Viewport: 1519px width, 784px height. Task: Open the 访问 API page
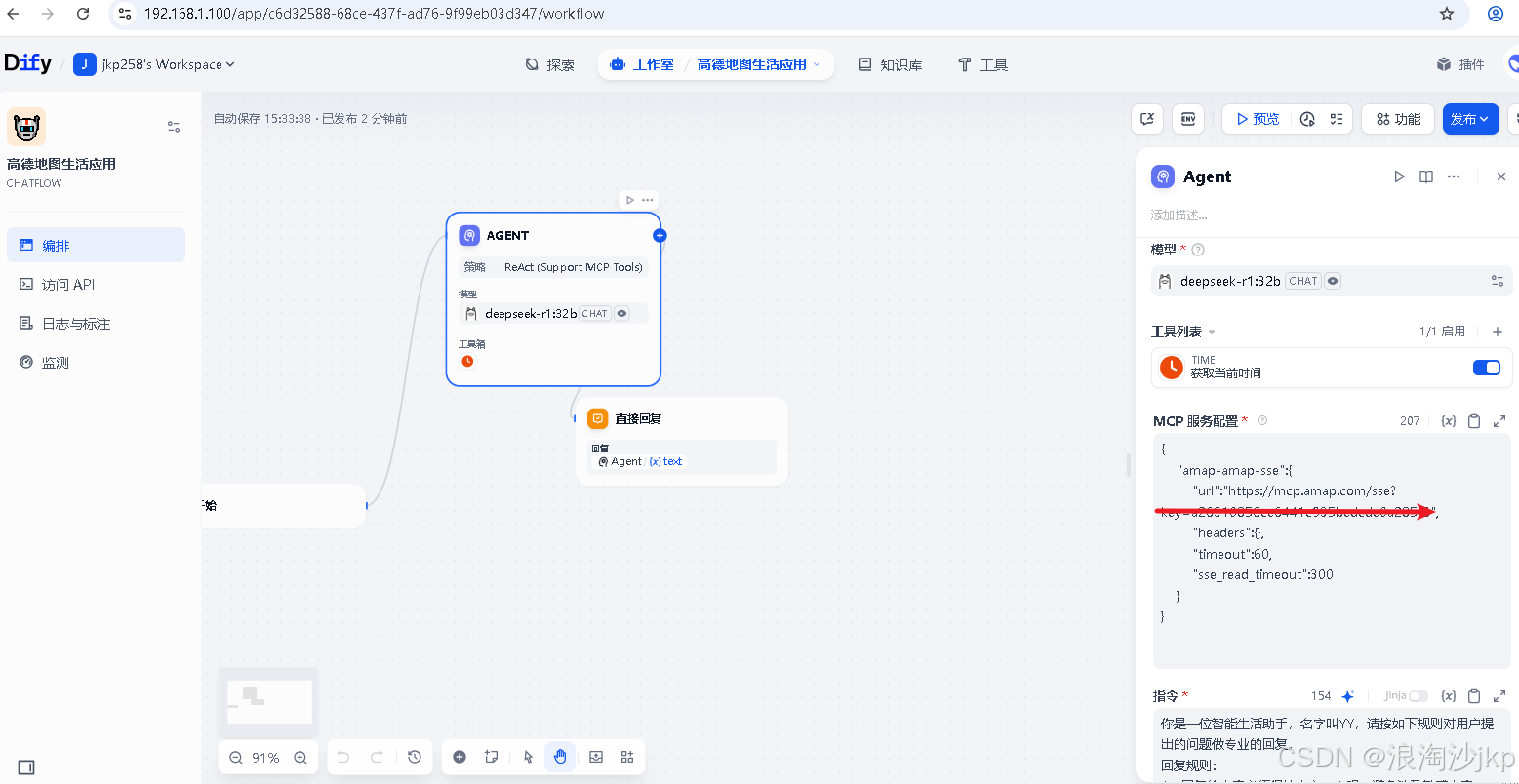point(96,285)
